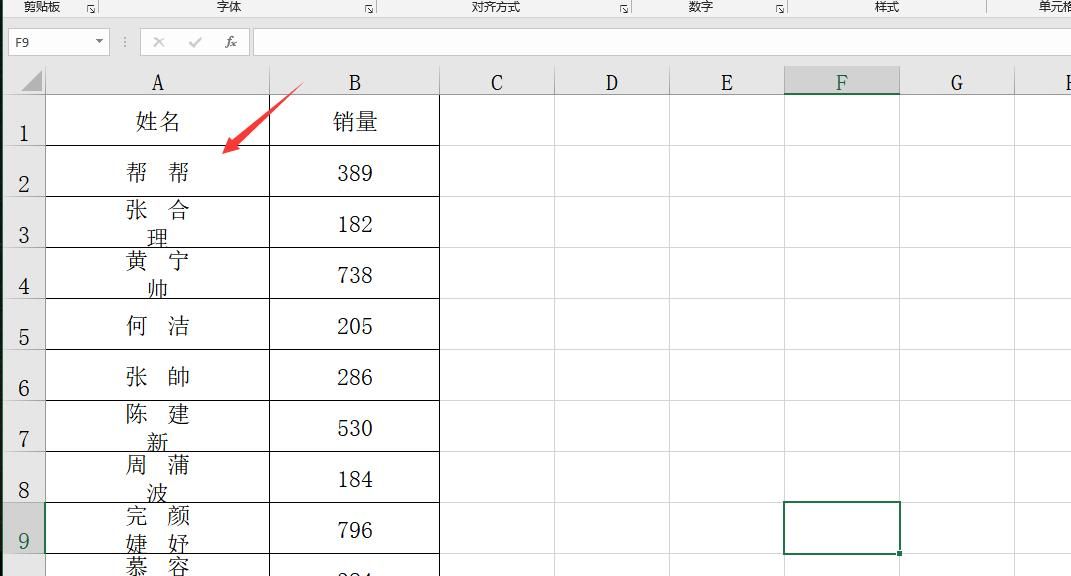The height and width of the screenshot is (576, 1071).
Task: Select cell A2 containing 帮帮
Action: (x=157, y=171)
